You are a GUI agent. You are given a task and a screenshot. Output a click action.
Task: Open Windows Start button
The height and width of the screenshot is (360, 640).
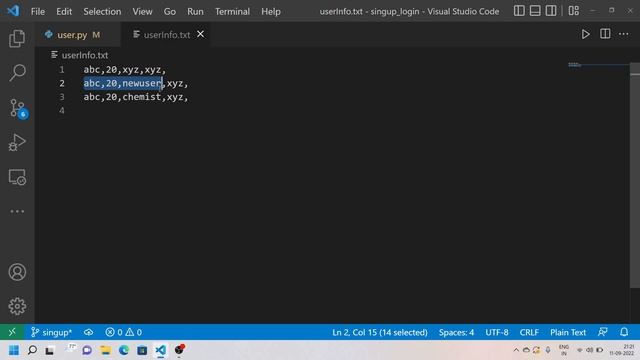[x=14, y=350]
